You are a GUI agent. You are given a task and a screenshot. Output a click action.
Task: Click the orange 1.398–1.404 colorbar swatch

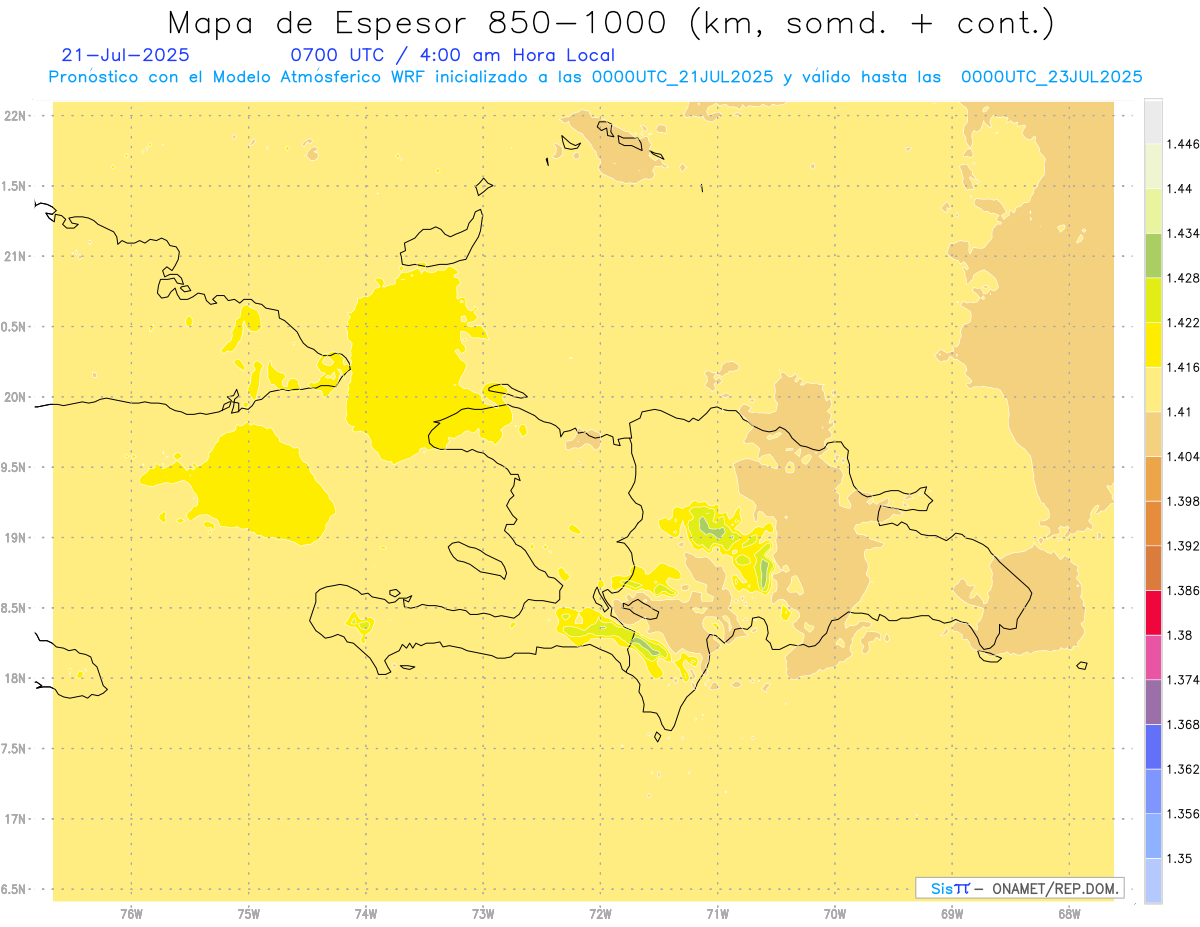1153,478
